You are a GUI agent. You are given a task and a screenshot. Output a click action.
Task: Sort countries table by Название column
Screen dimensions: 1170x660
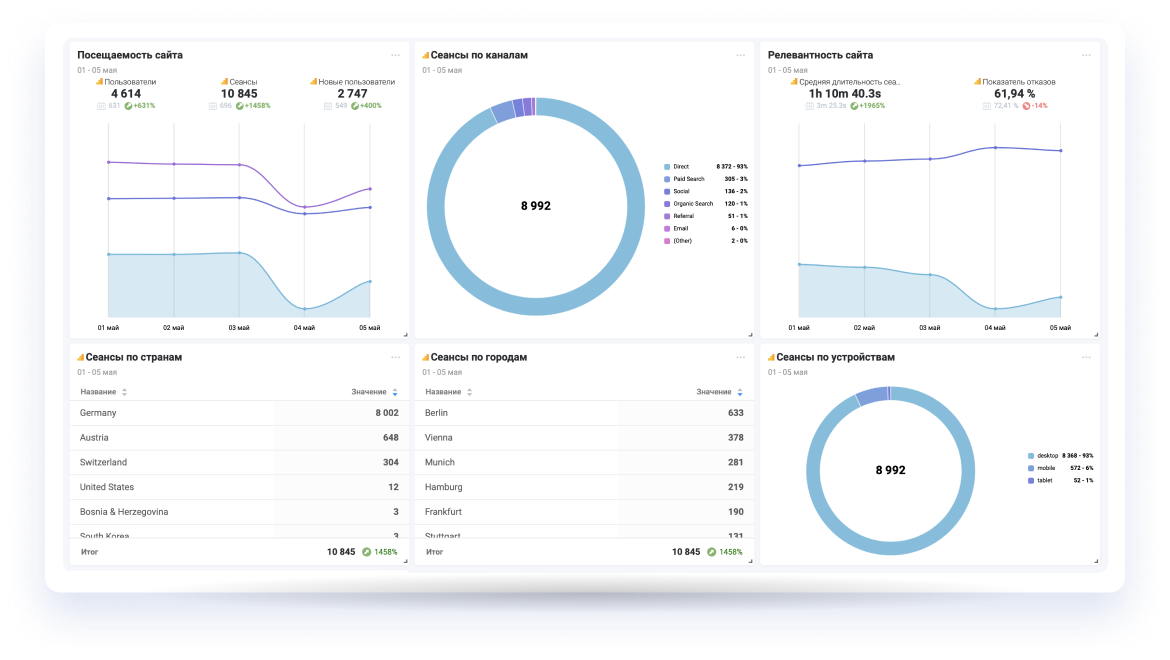[124, 392]
